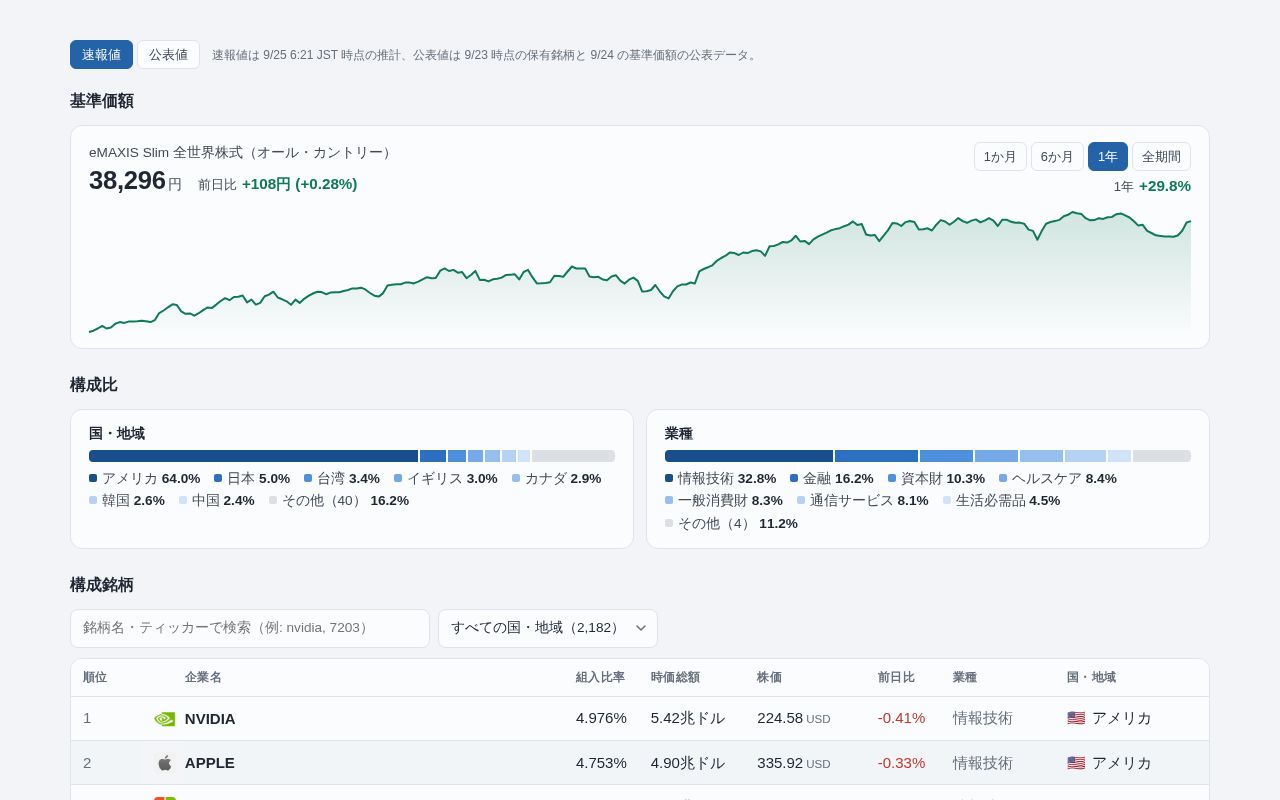
Task: Click the その他（40）16.2% legend entry
Action: 339,501
